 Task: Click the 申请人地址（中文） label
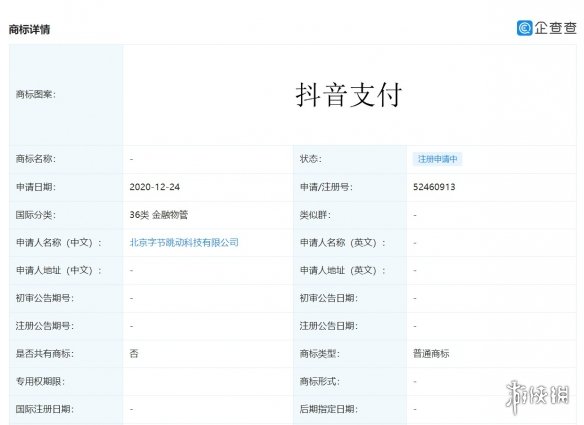click(x=58, y=270)
